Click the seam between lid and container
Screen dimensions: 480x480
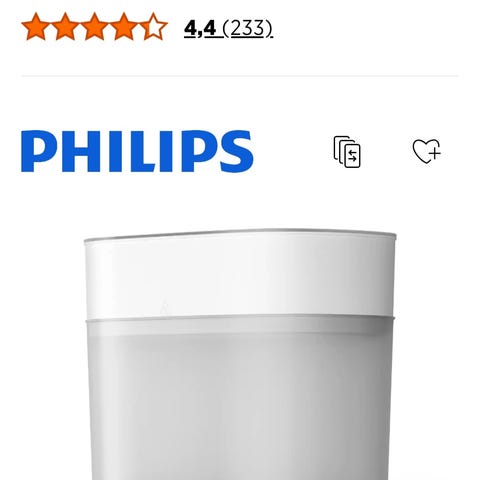(240, 317)
